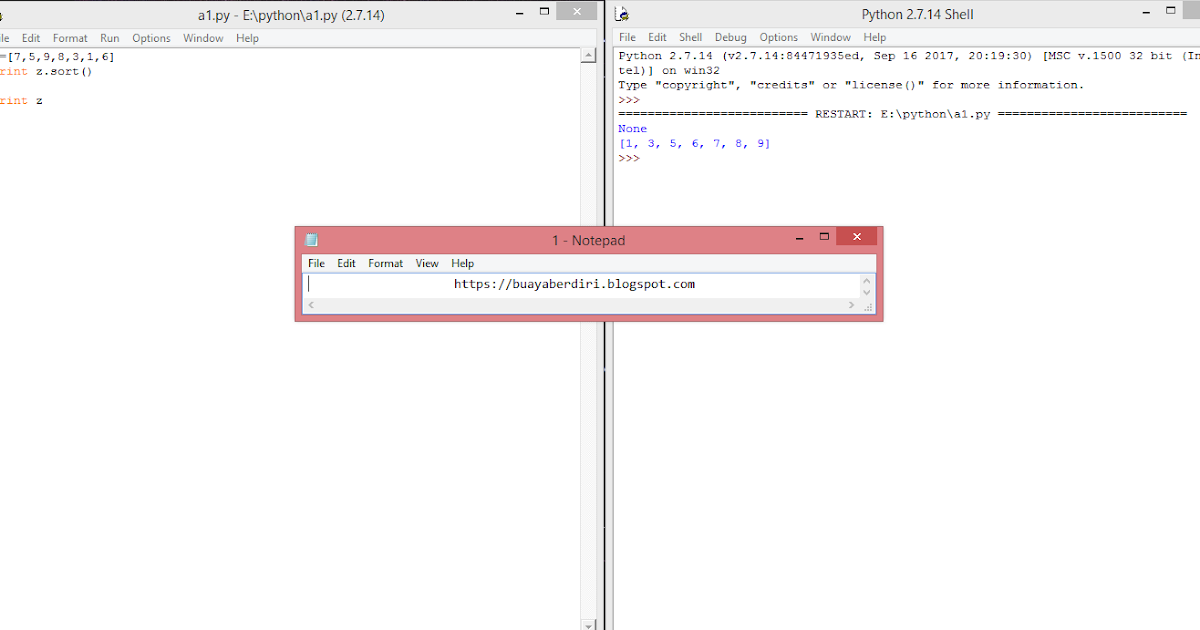Place cursor at the Shell's >>> prompt

(630, 158)
